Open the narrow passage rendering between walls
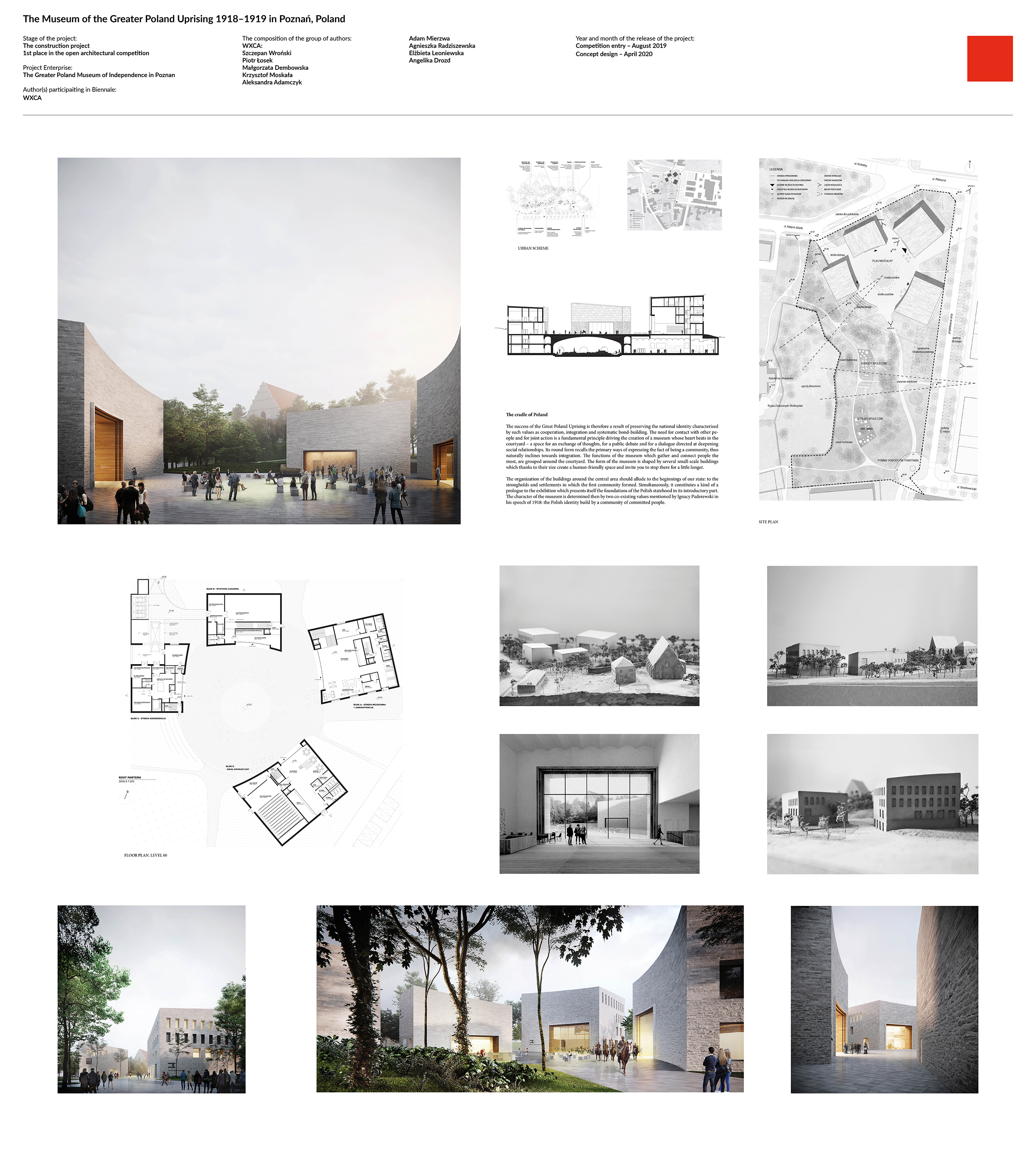 pos(884,999)
